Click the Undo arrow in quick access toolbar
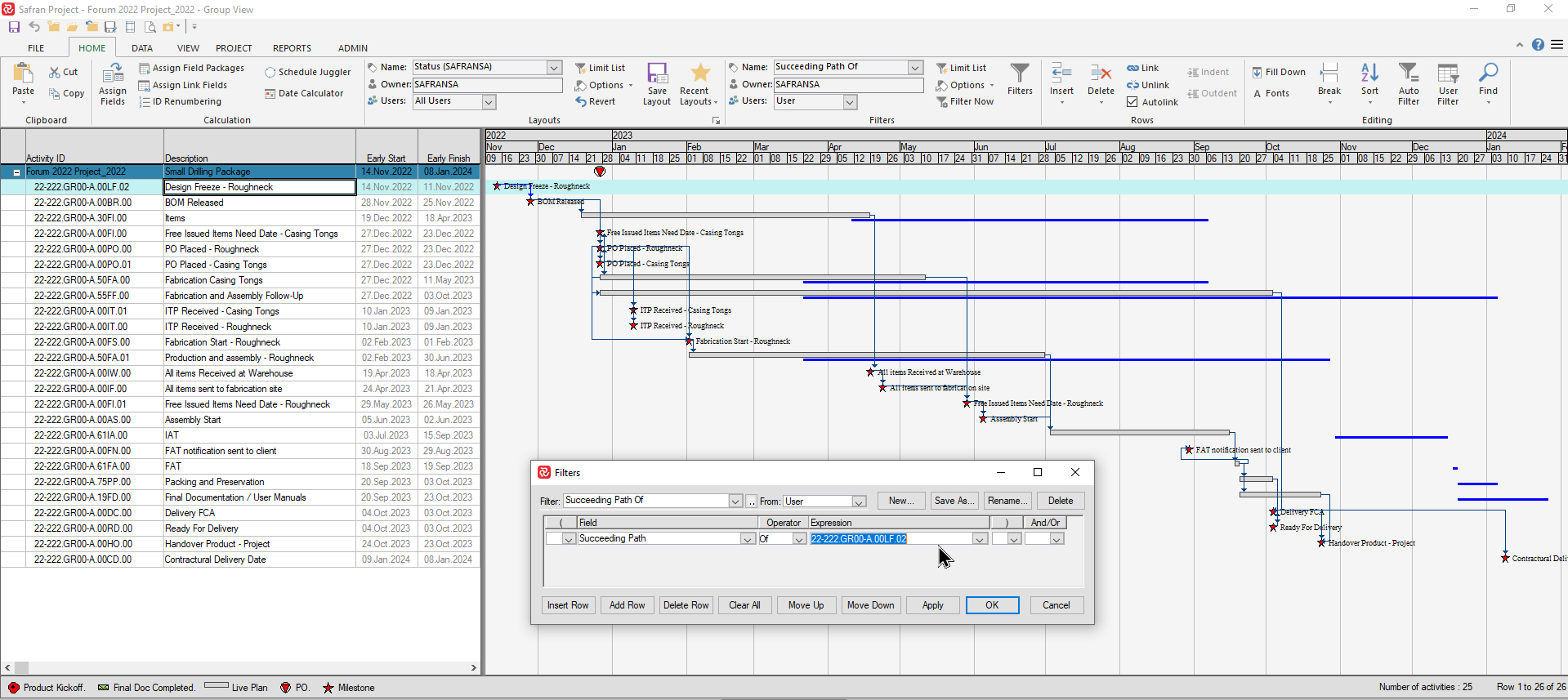The height and width of the screenshot is (700, 1568). 34,27
